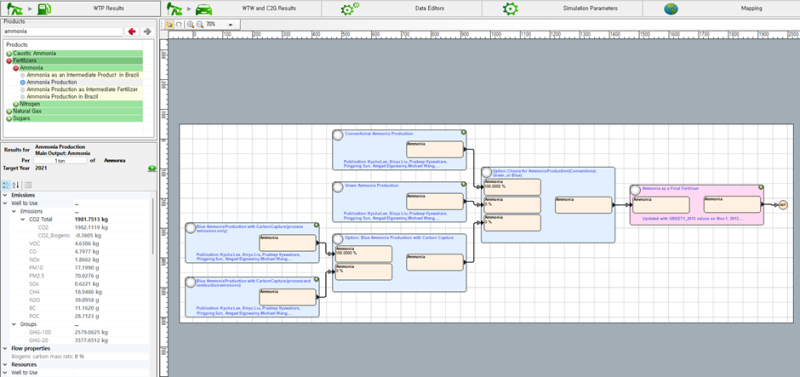Click circle on Blue Ammonia process and combustion node
800x377 pixels.
[190, 282]
